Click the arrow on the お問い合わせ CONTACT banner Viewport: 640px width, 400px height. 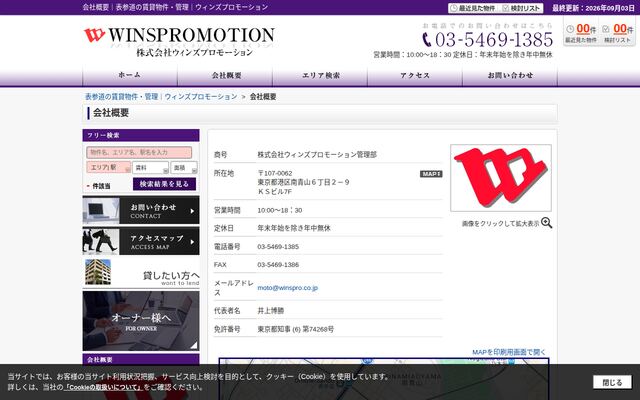(x=192, y=211)
